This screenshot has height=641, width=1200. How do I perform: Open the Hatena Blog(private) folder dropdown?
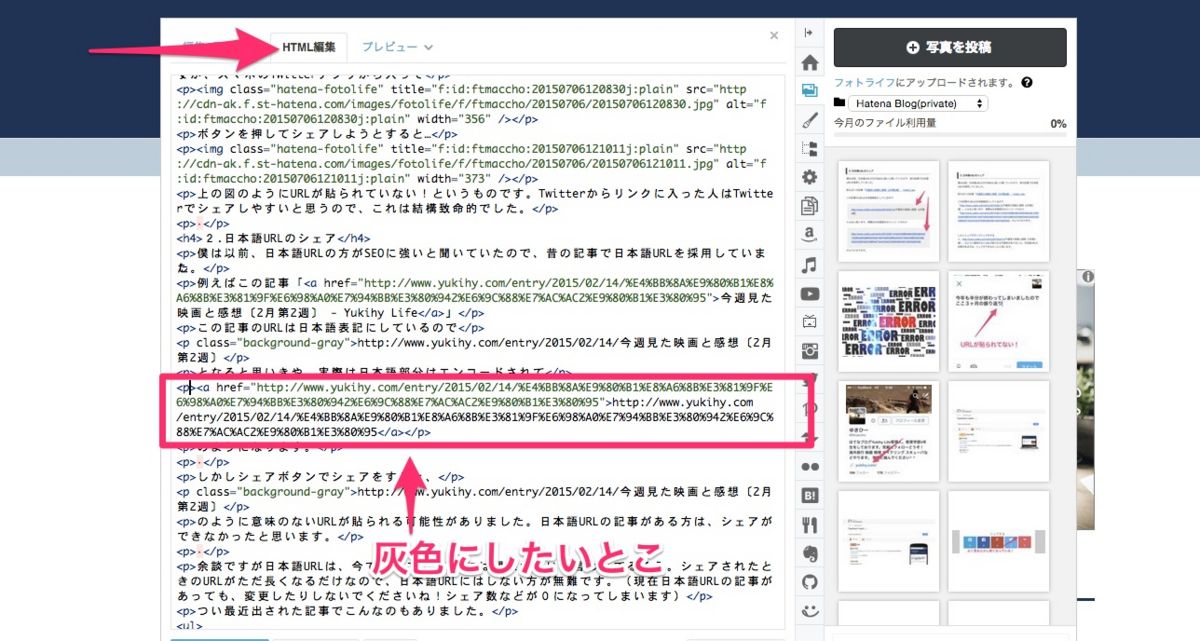click(918, 103)
